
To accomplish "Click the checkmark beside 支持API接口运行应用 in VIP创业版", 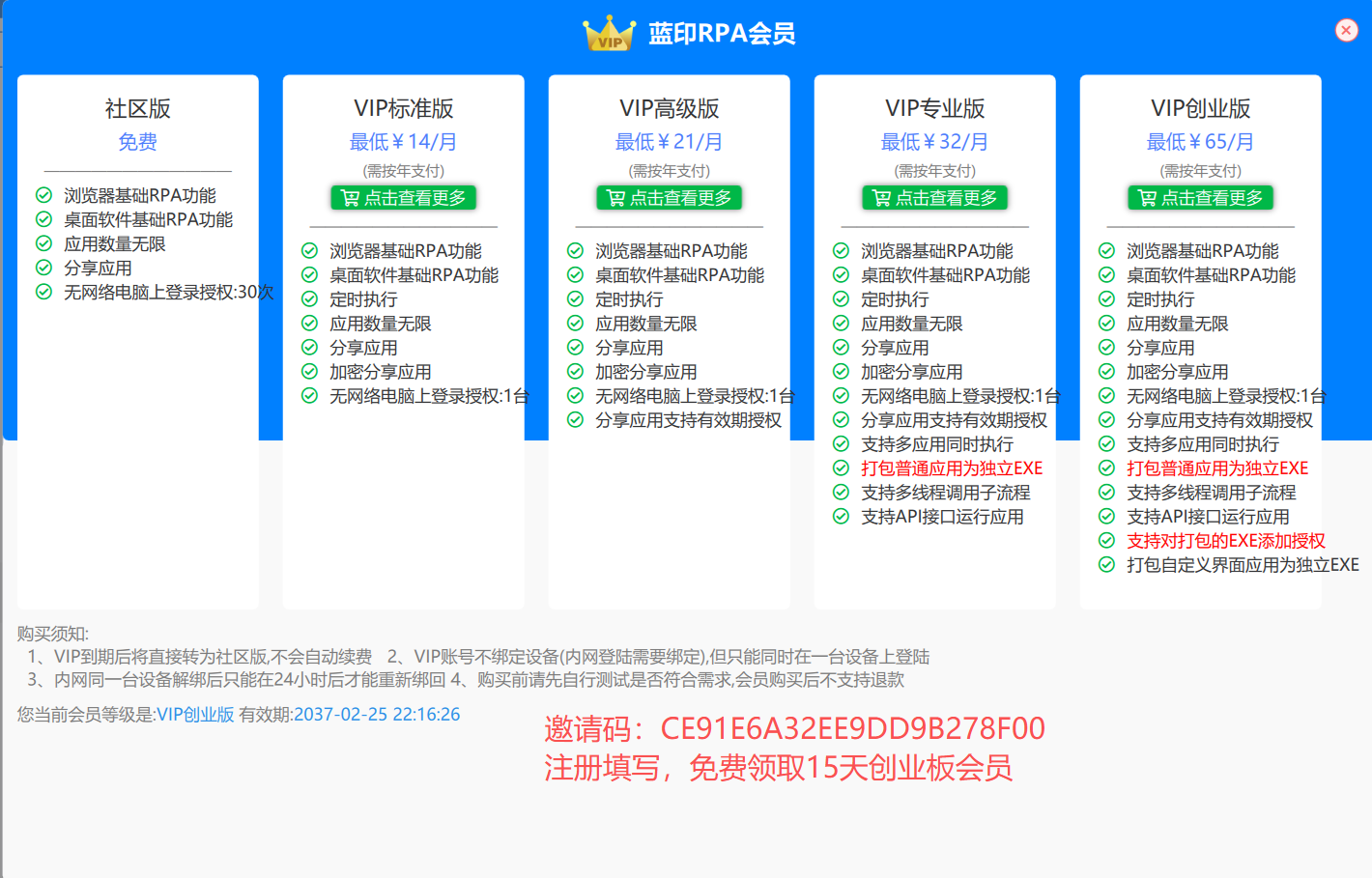I will 1107,516.
